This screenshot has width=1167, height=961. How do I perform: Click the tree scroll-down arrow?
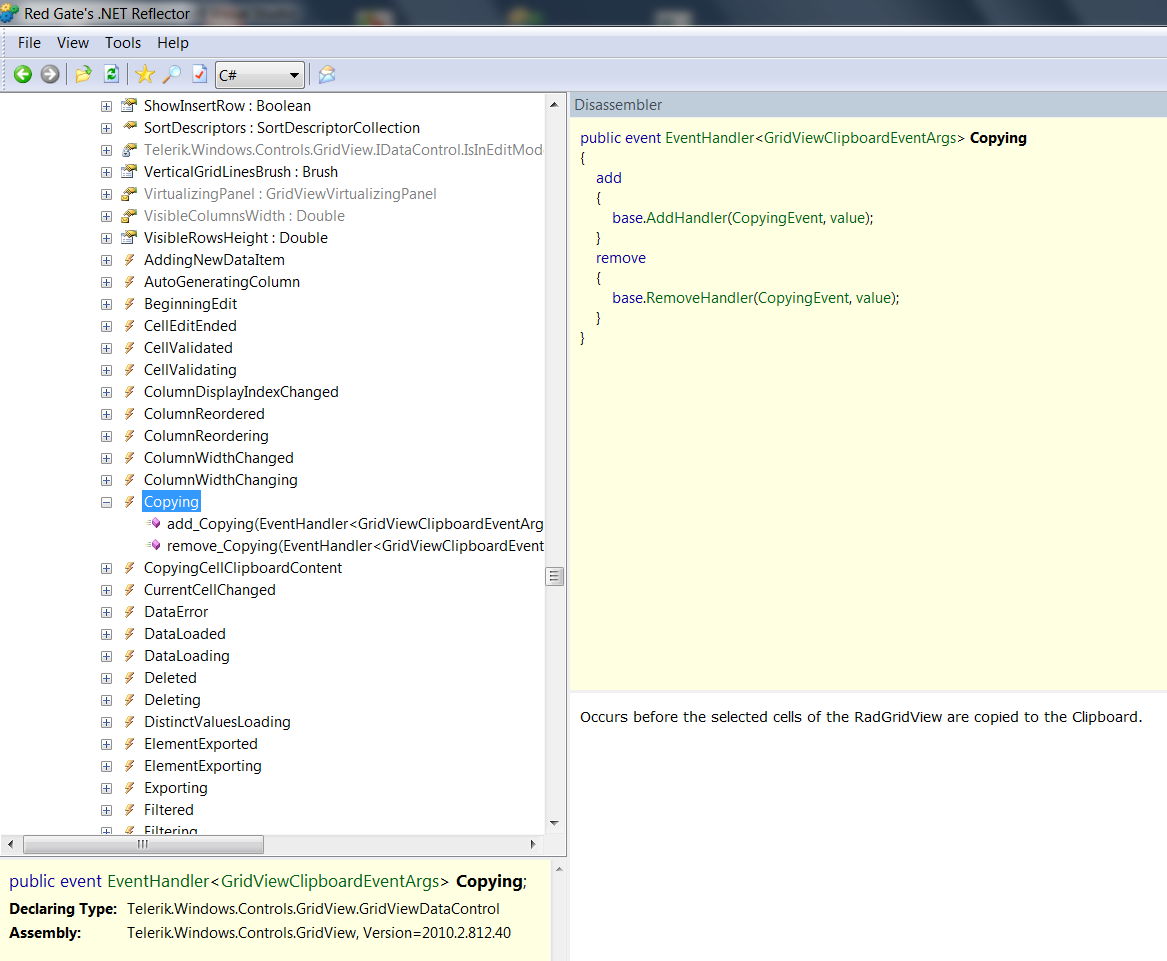click(554, 823)
